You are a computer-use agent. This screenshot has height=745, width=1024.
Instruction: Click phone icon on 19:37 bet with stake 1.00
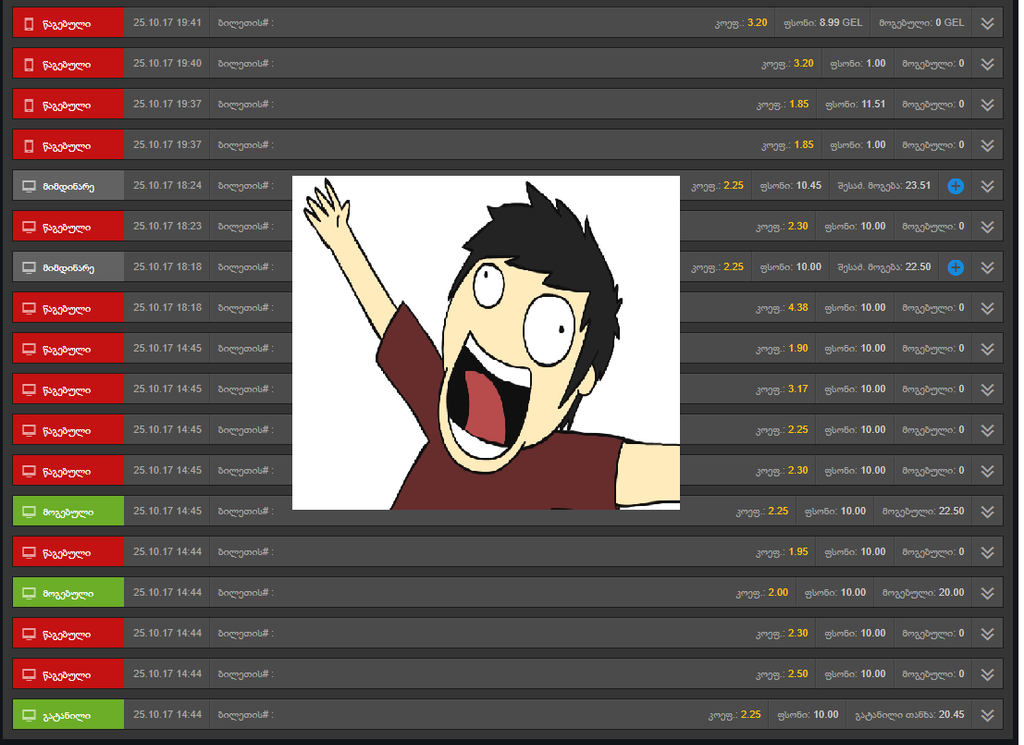point(29,146)
